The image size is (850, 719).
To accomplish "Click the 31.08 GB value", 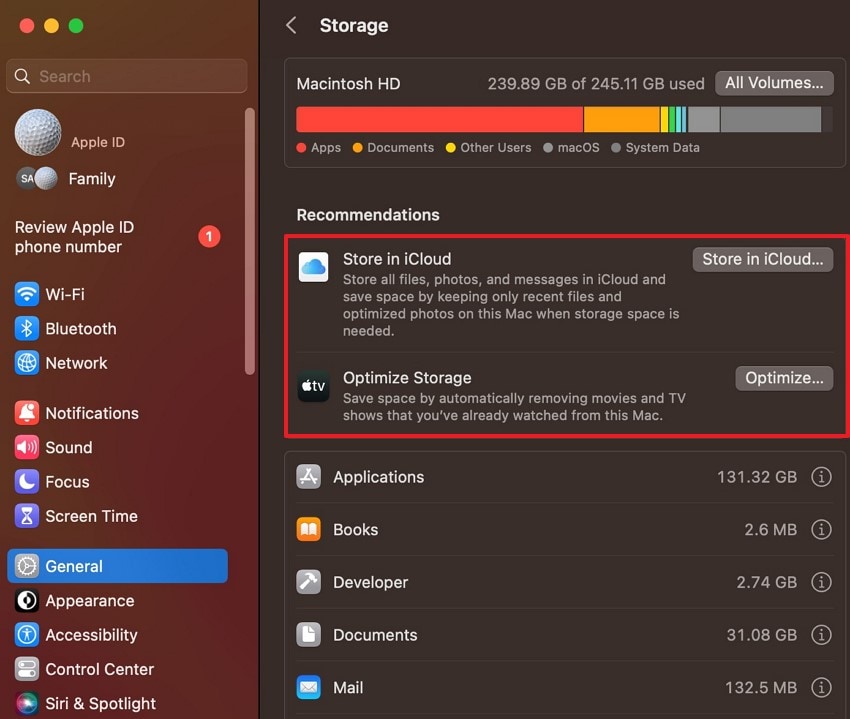I will [x=762, y=634].
